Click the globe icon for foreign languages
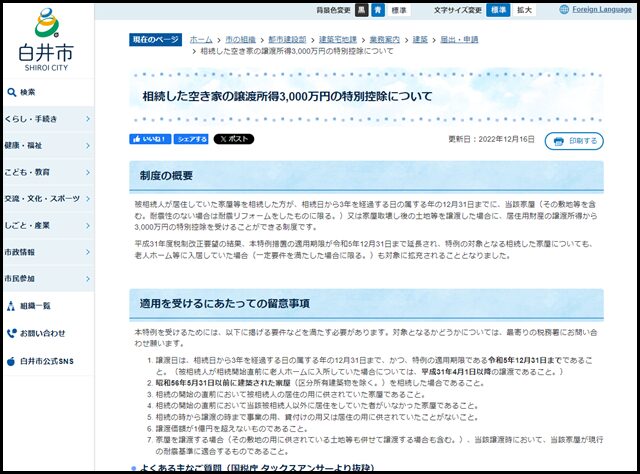 point(564,9)
